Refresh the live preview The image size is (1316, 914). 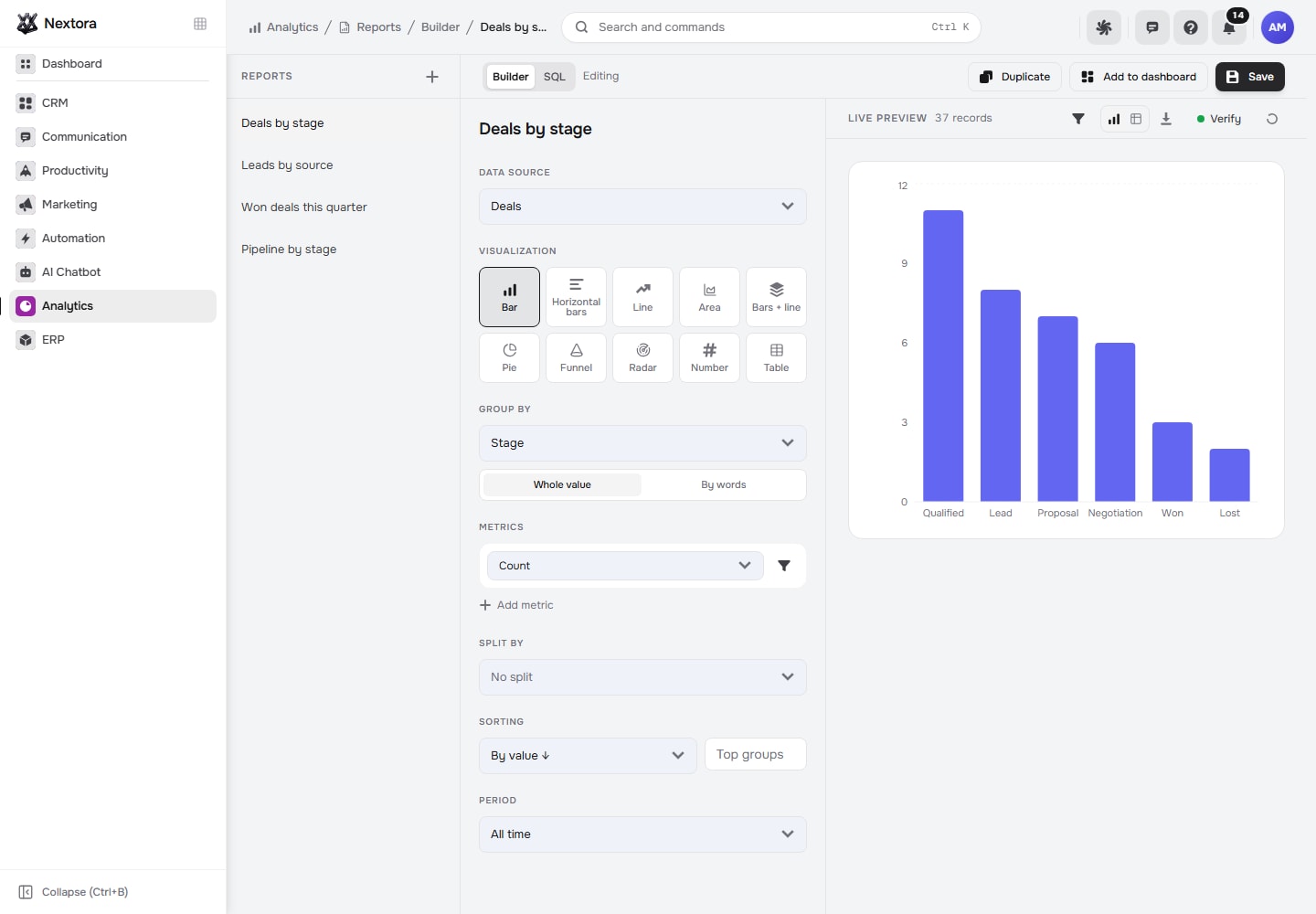(x=1272, y=119)
